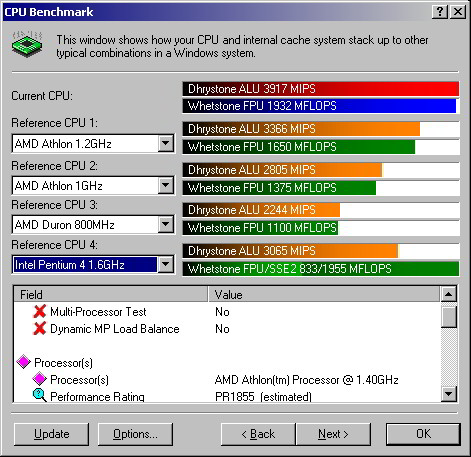Viewport: 471px width, 457px height.
Task: Open the Reference CPU 3 dropdown arrow
Action: [166, 224]
